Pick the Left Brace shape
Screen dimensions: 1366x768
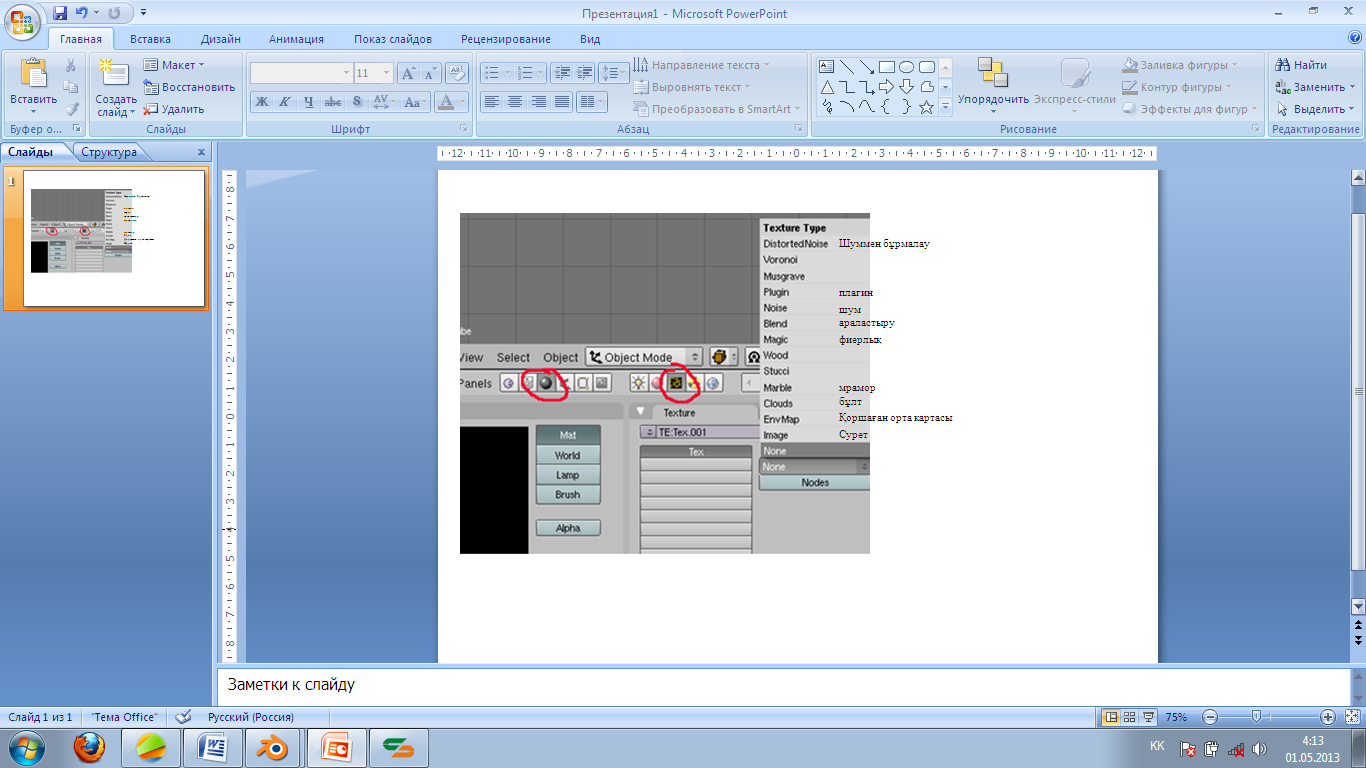[x=887, y=107]
